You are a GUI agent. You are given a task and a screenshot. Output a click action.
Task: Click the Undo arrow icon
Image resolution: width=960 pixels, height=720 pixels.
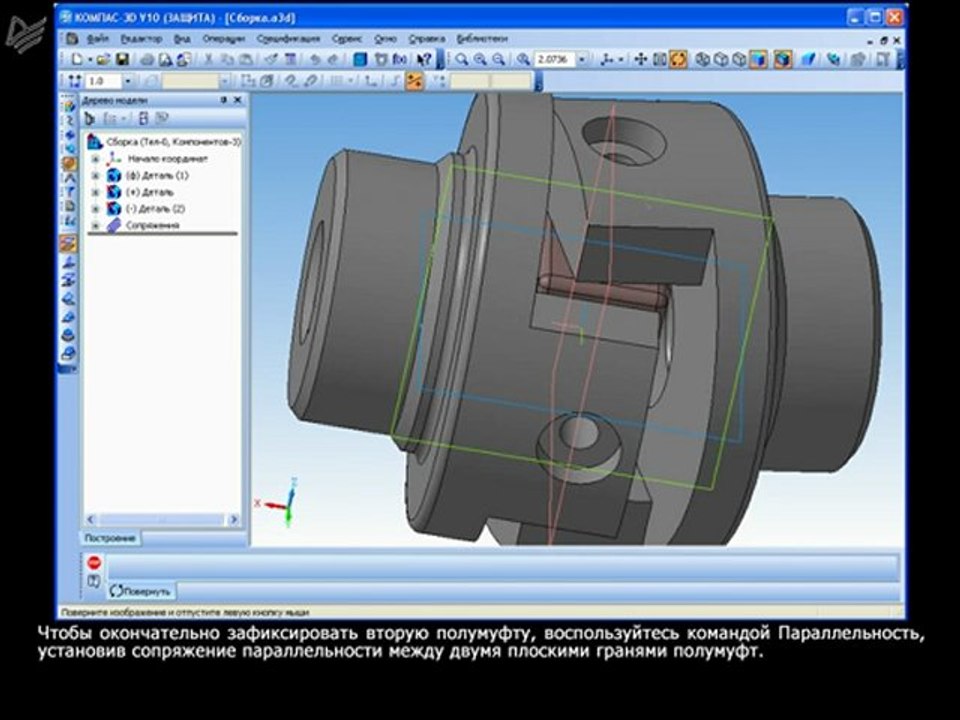pyautogui.click(x=315, y=59)
